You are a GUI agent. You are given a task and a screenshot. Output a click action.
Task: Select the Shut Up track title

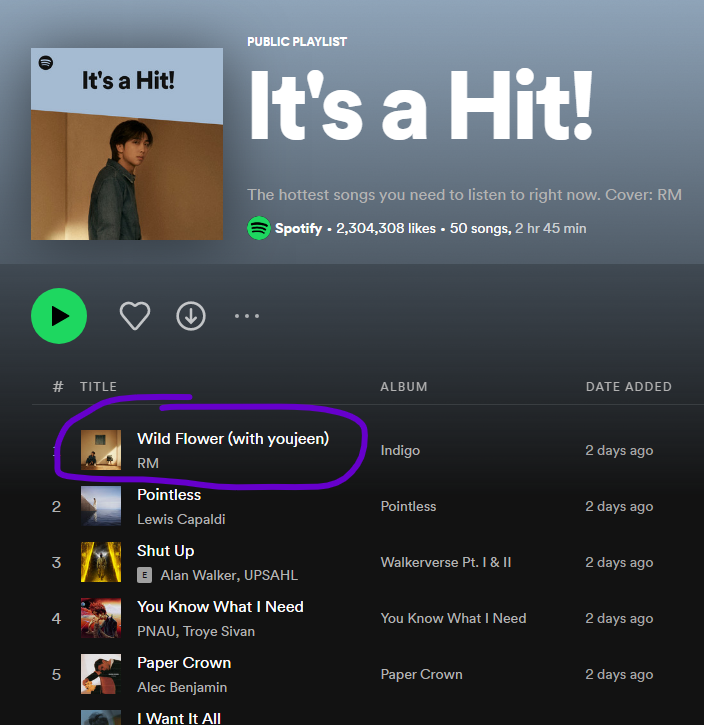(165, 551)
